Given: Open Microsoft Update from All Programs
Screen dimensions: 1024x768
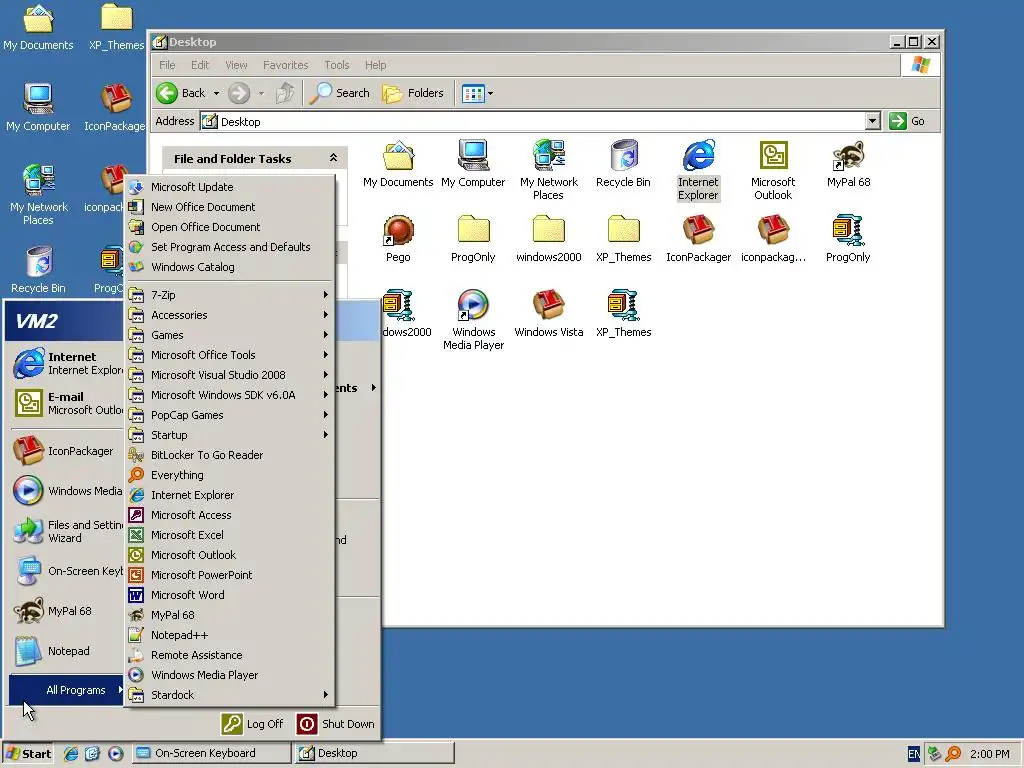Looking at the screenshot, I should click(230, 187).
